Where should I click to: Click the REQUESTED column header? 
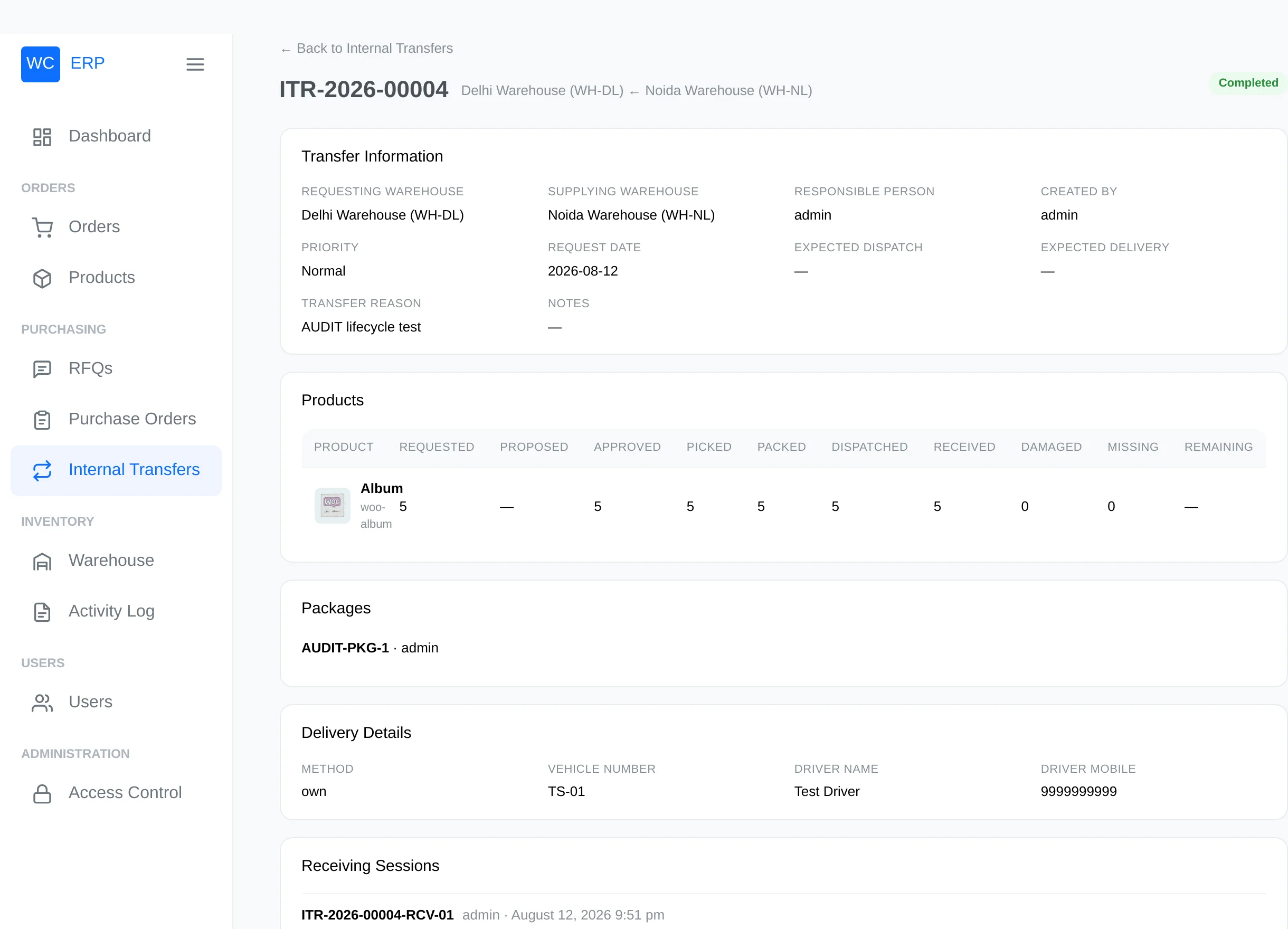(x=437, y=447)
